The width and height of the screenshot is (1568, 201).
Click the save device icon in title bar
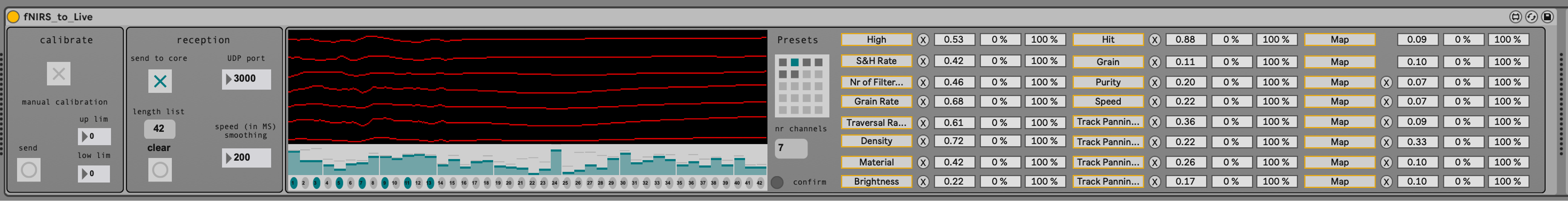pyautogui.click(x=1547, y=16)
